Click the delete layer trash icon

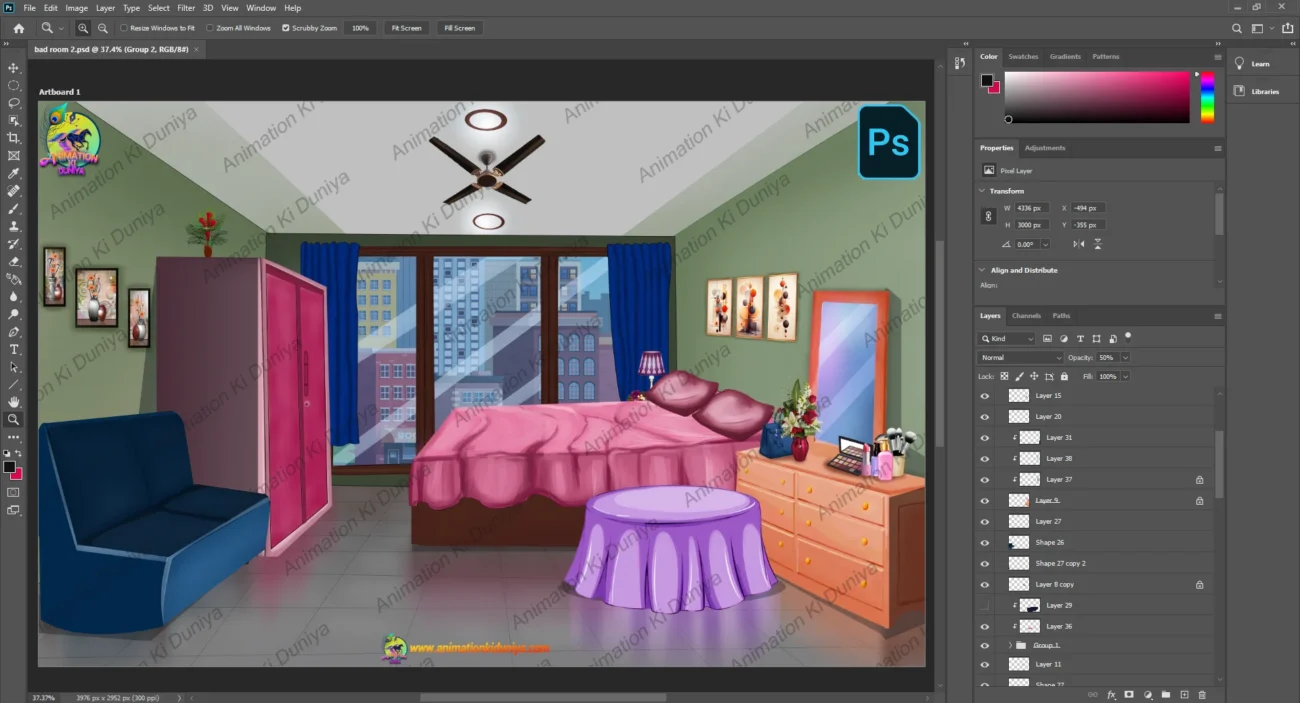(x=1202, y=694)
